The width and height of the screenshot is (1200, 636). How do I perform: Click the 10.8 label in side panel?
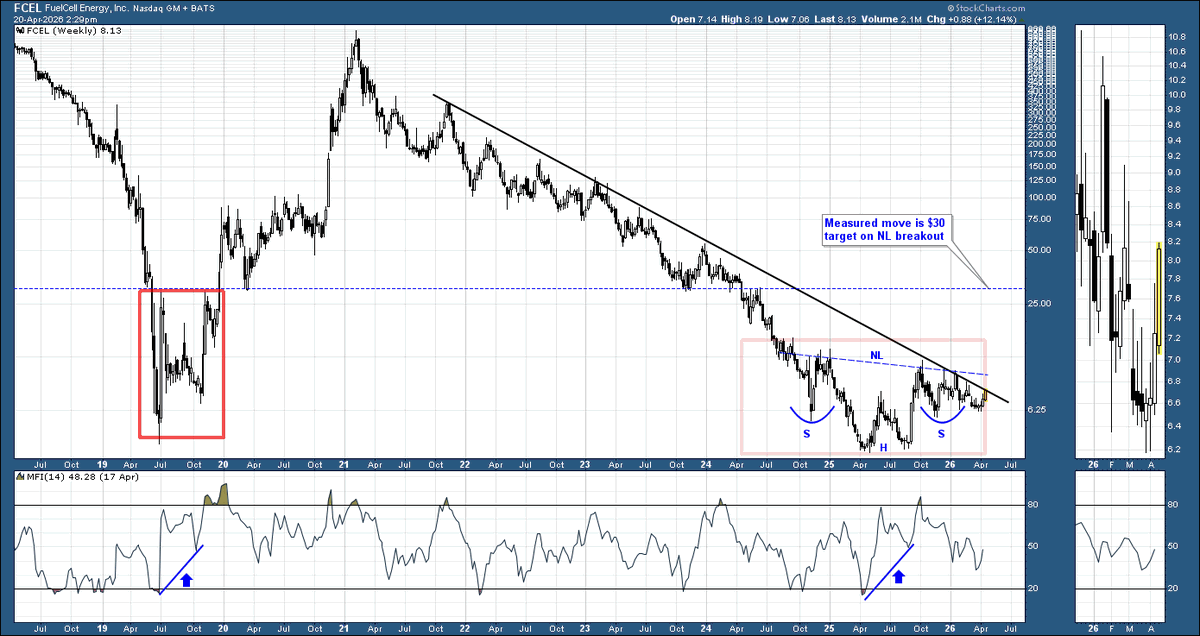[x=1176, y=36]
